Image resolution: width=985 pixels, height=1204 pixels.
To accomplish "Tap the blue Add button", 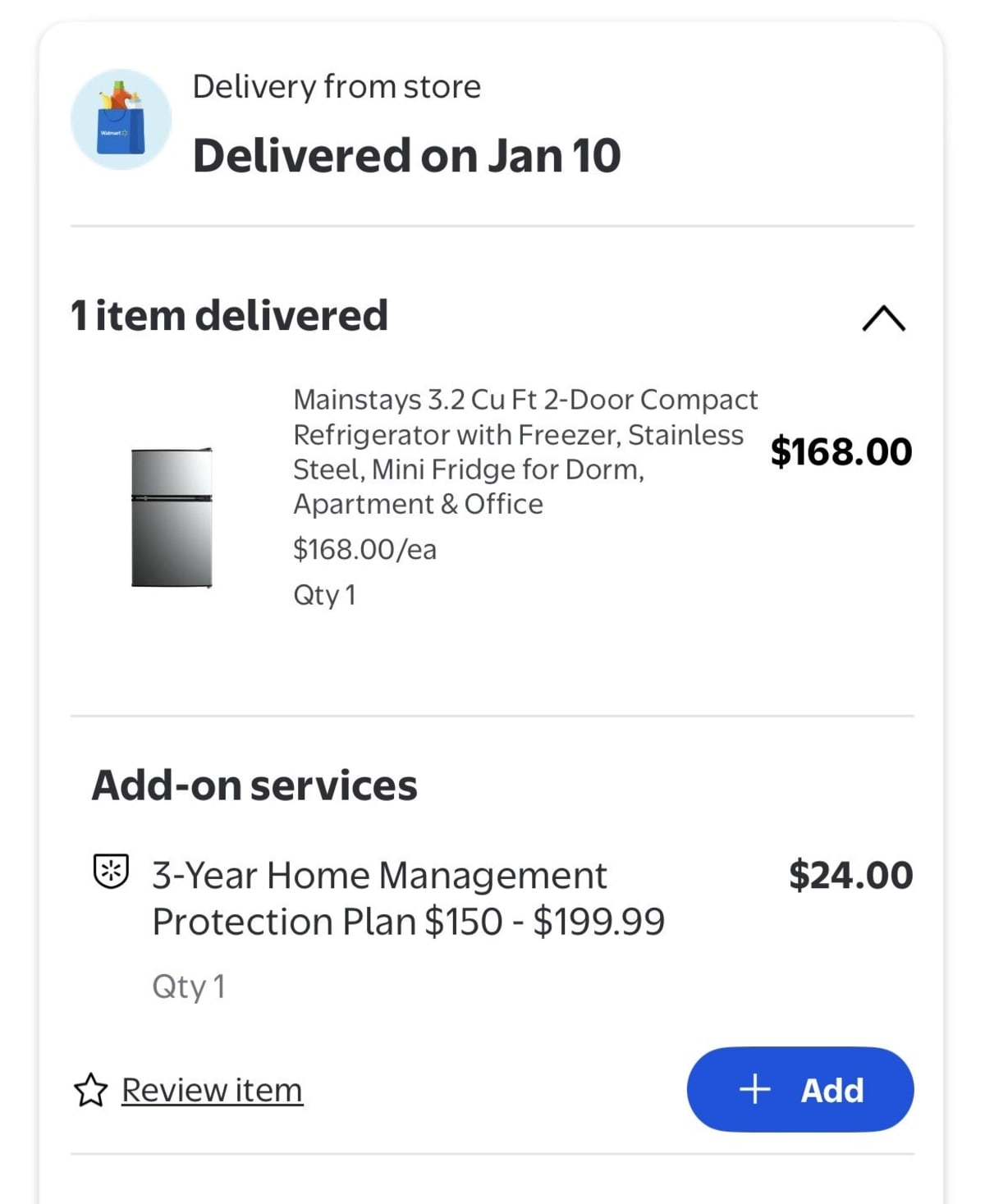I will point(800,1090).
